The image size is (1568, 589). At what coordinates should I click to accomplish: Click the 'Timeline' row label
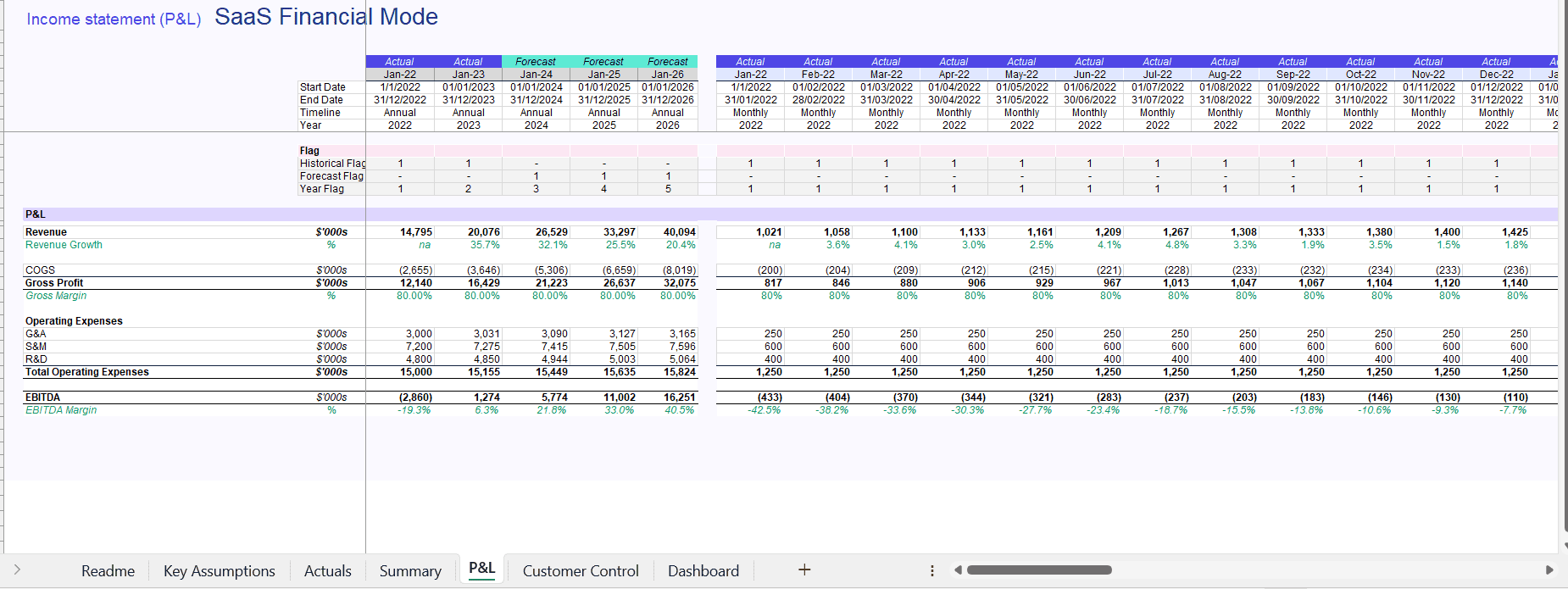tap(320, 113)
